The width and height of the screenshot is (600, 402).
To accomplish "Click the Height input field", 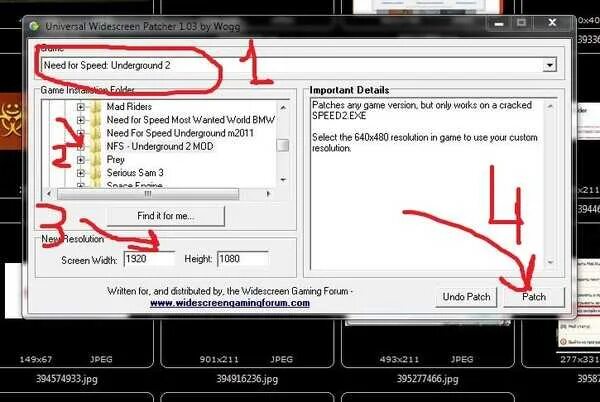I will [x=243, y=259].
